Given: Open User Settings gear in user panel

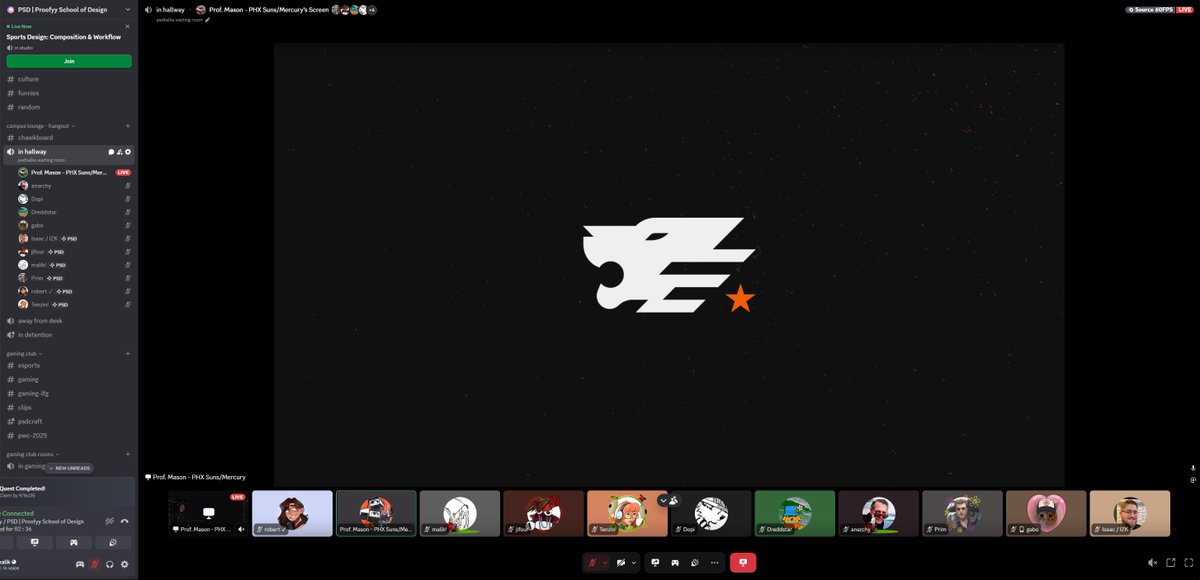Looking at the screenshot, I should click(125, 564).
